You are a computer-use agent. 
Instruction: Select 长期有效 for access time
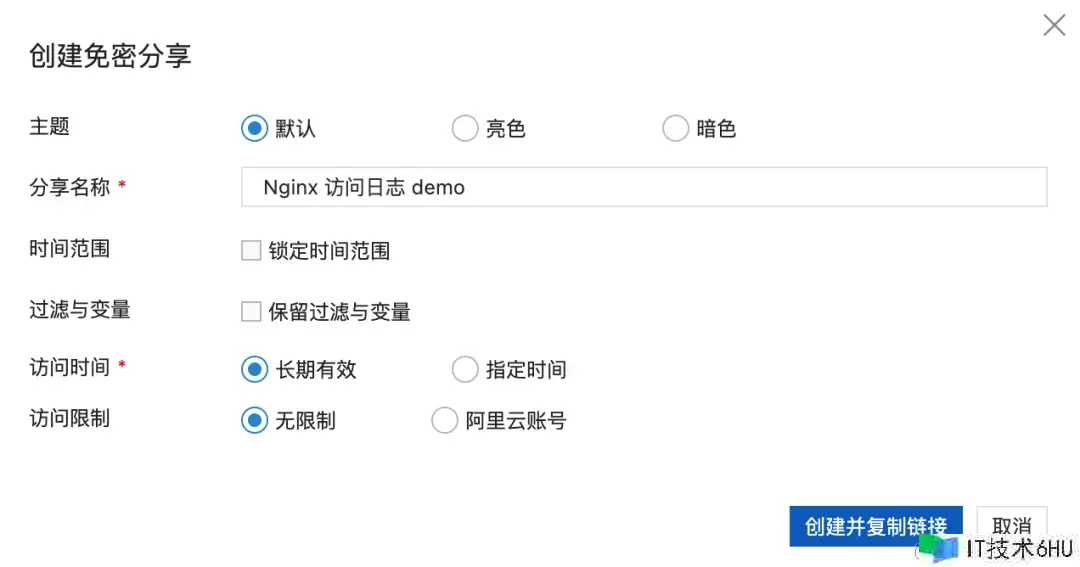pyautogui.click(x=255, y=369)
